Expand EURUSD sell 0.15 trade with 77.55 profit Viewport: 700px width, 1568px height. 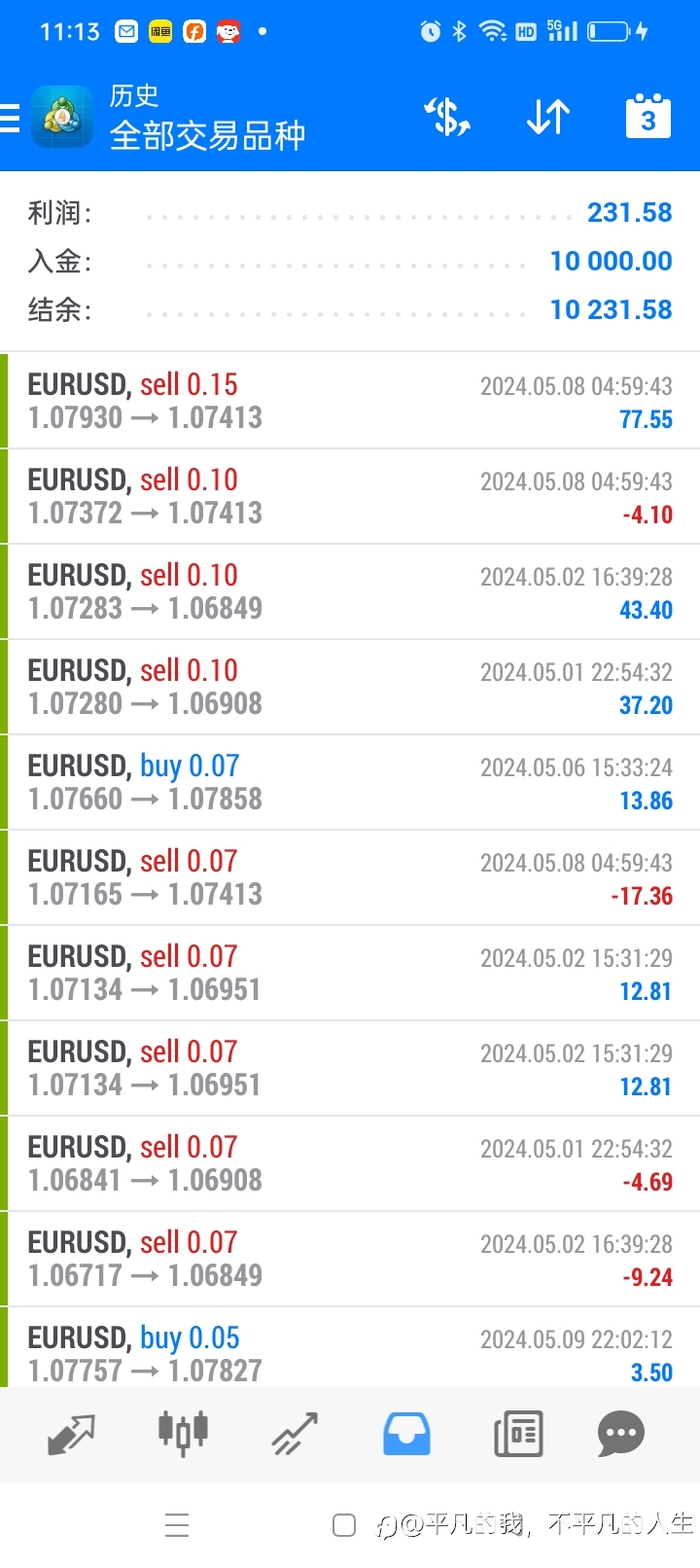pos(350,401)
